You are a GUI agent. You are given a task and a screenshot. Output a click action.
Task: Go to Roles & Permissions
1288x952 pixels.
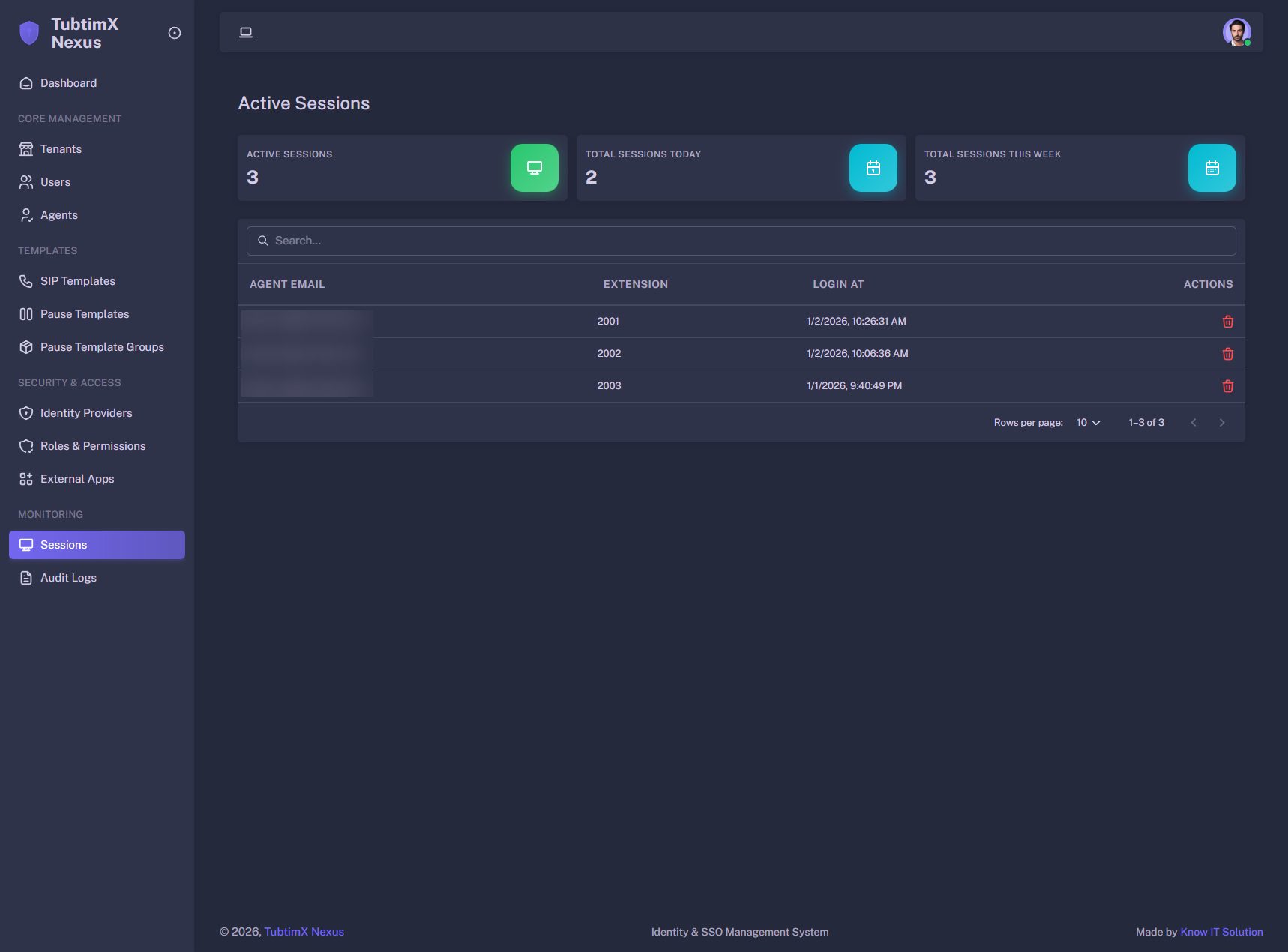click(x=93, y=446)
